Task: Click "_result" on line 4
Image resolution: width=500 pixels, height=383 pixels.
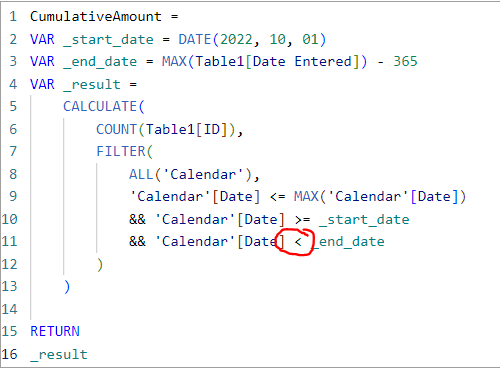Action: [x=92, y=85]
